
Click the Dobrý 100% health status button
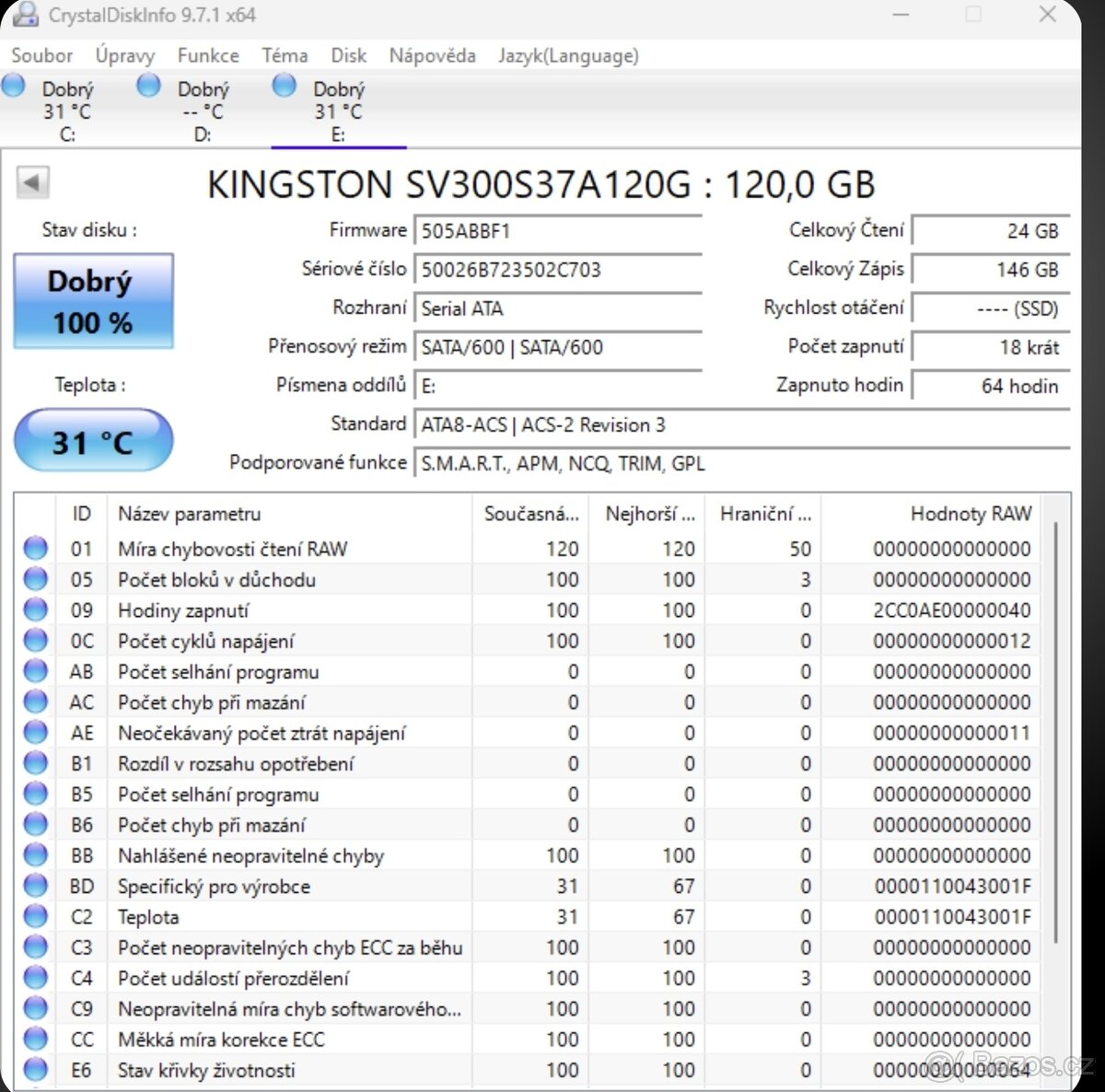pyautogui.click(x=92, y=301)
